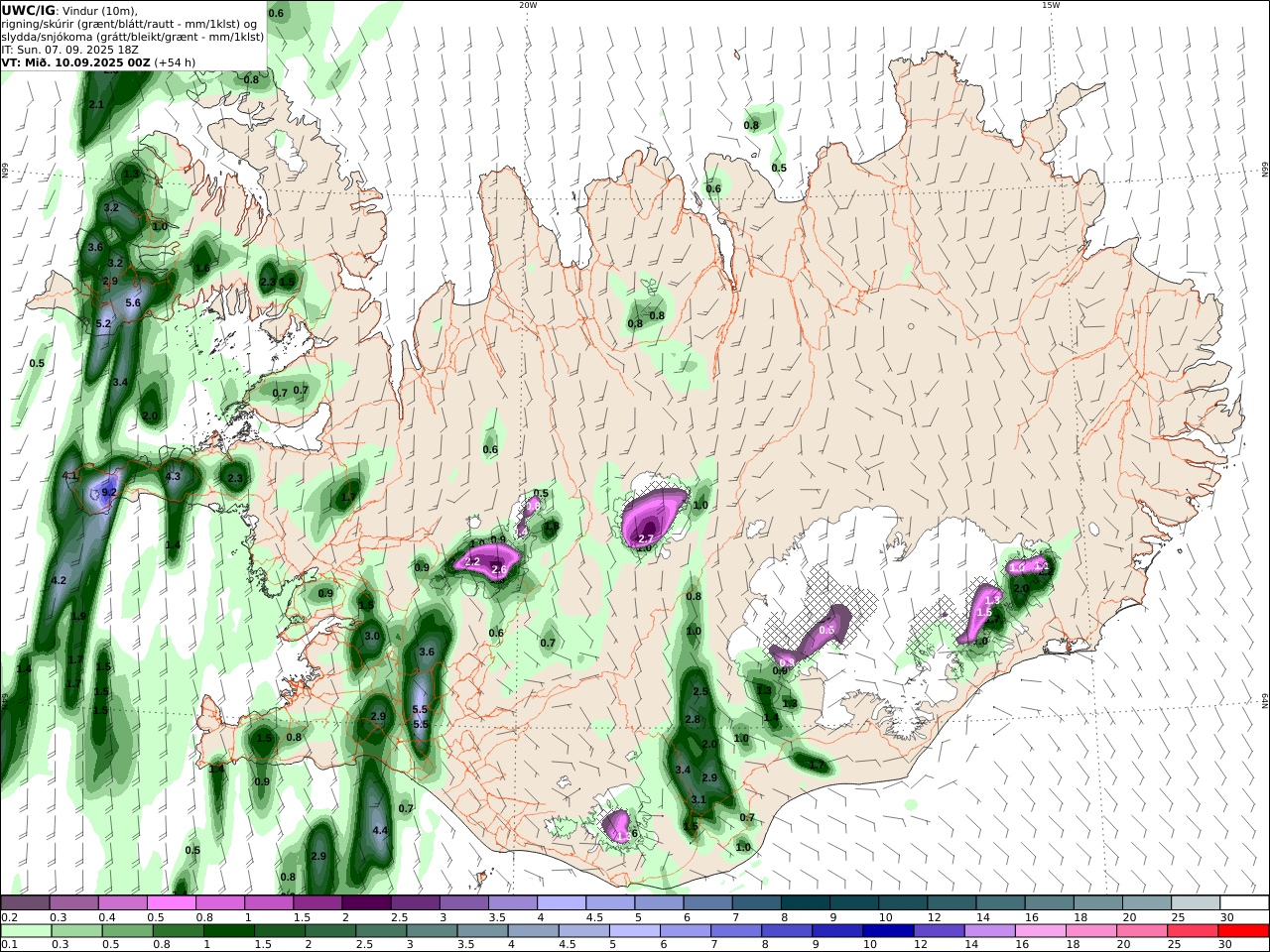Screen dimensions: 1270x952
Task: Select the light pink 16 swatch, lower legend
Action: (x=1042, y=930)
